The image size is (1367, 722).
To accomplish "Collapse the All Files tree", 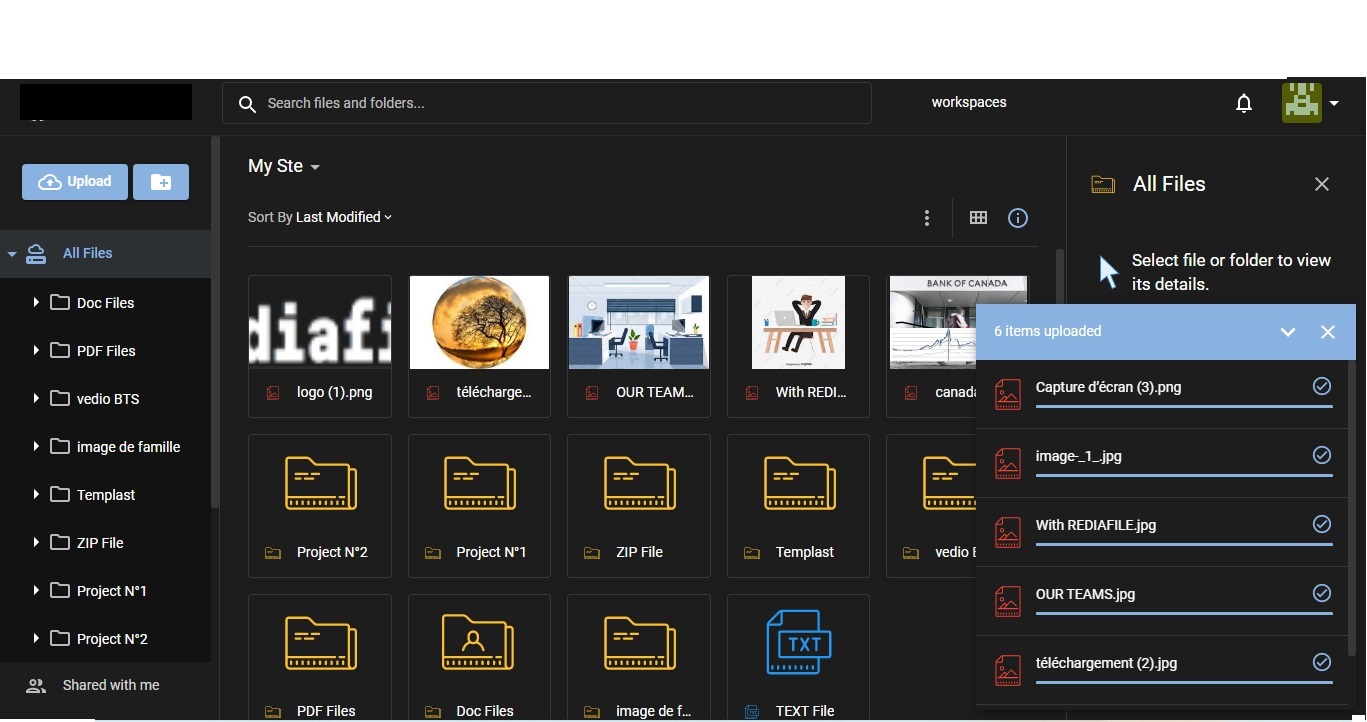I will click(12, 254).
